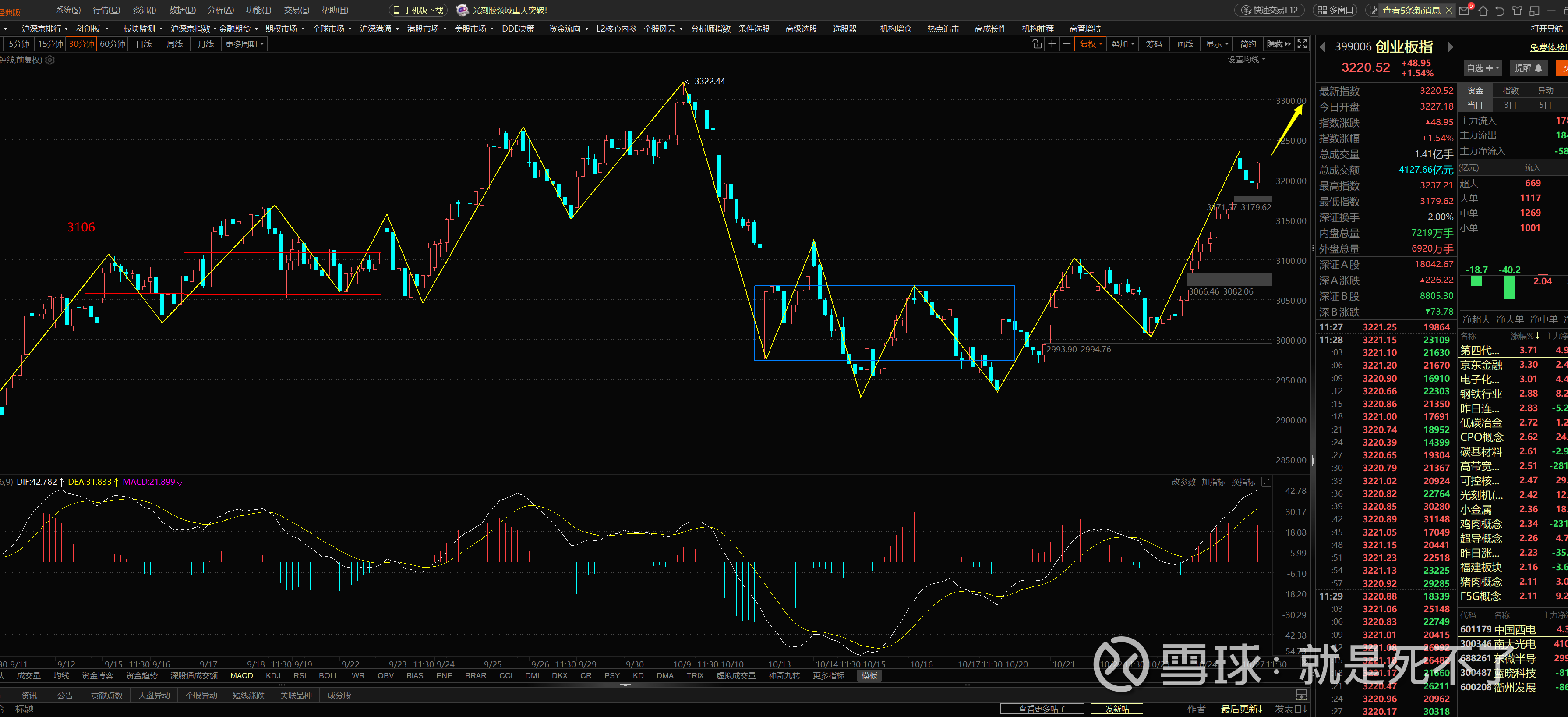Open the 设置均线 dropdown
This screenshot has width=1568, height=717.
[1246, 59]
